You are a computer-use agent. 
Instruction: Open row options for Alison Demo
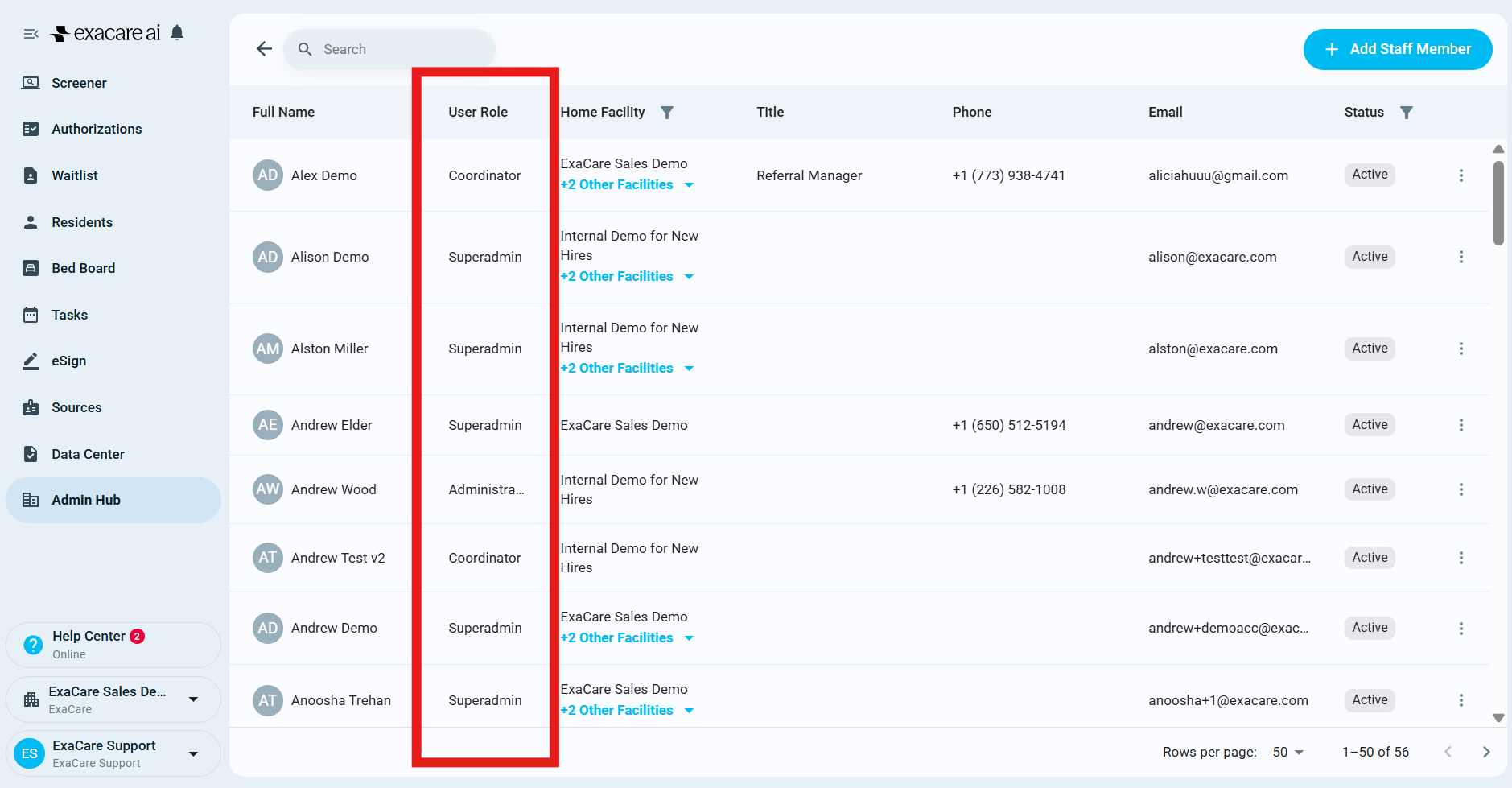click(x=1461, y=257)
